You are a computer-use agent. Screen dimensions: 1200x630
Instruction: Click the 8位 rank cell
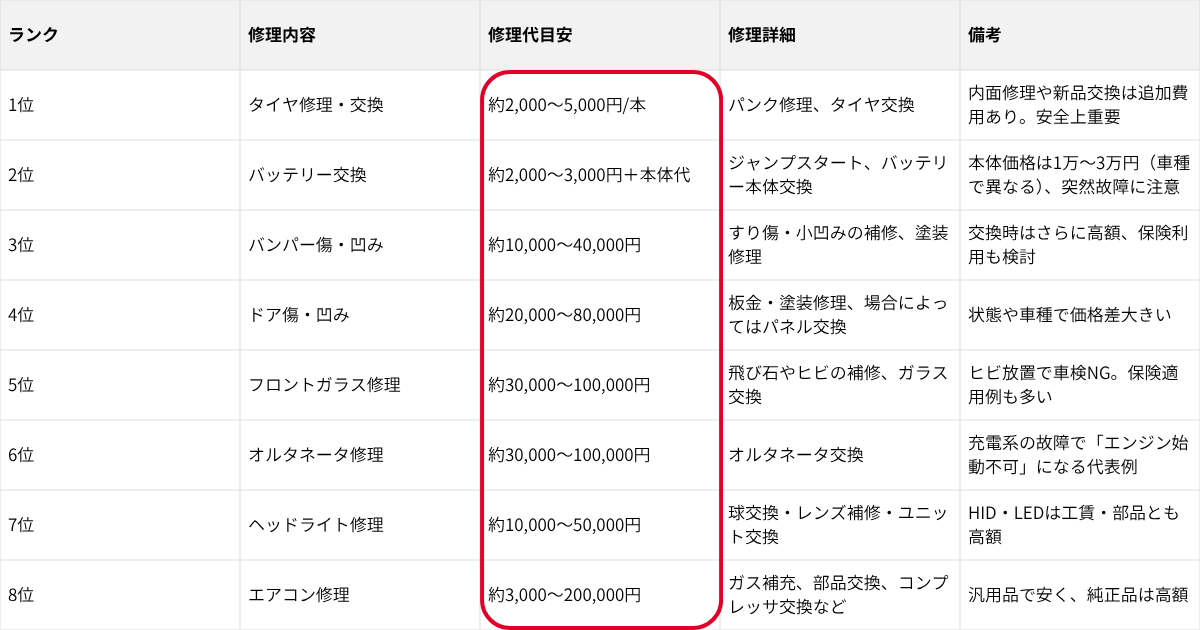click(x=21, y=595)
